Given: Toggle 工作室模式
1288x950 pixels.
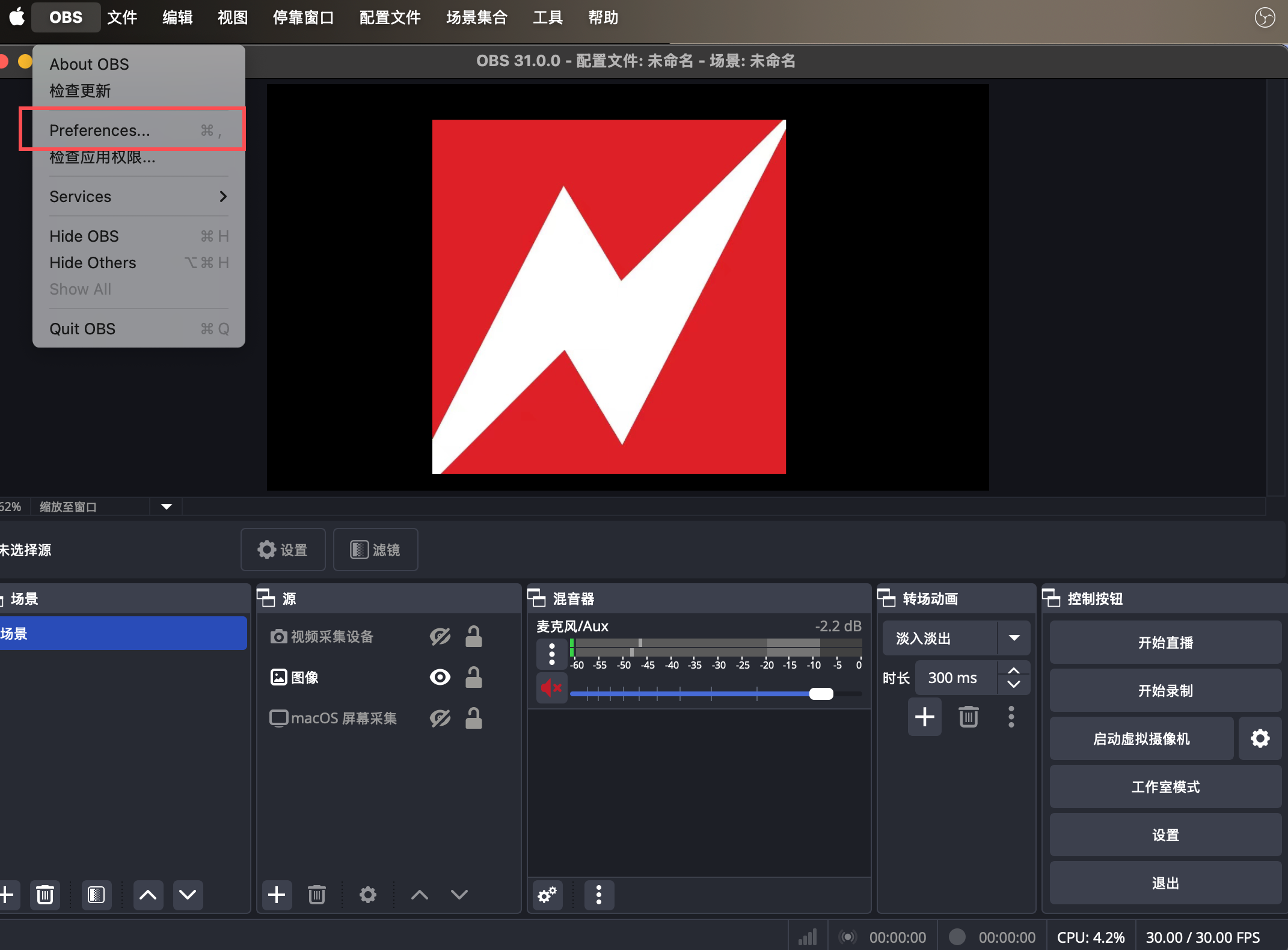Looking at the screenshot, I should pyautogui.click(x=1165, y=786).
